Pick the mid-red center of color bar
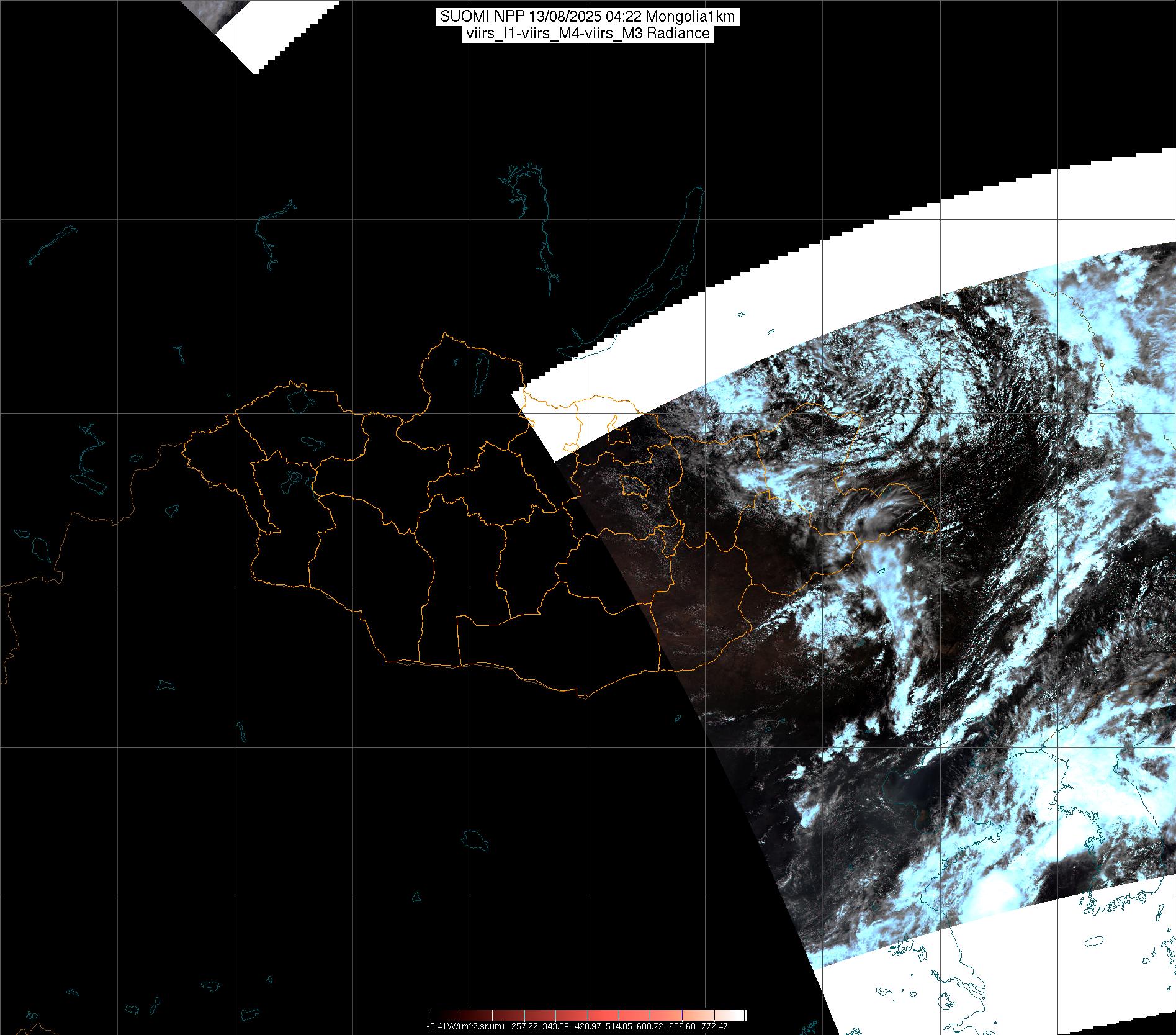1176x1035 pixels. coord(587,1016)
